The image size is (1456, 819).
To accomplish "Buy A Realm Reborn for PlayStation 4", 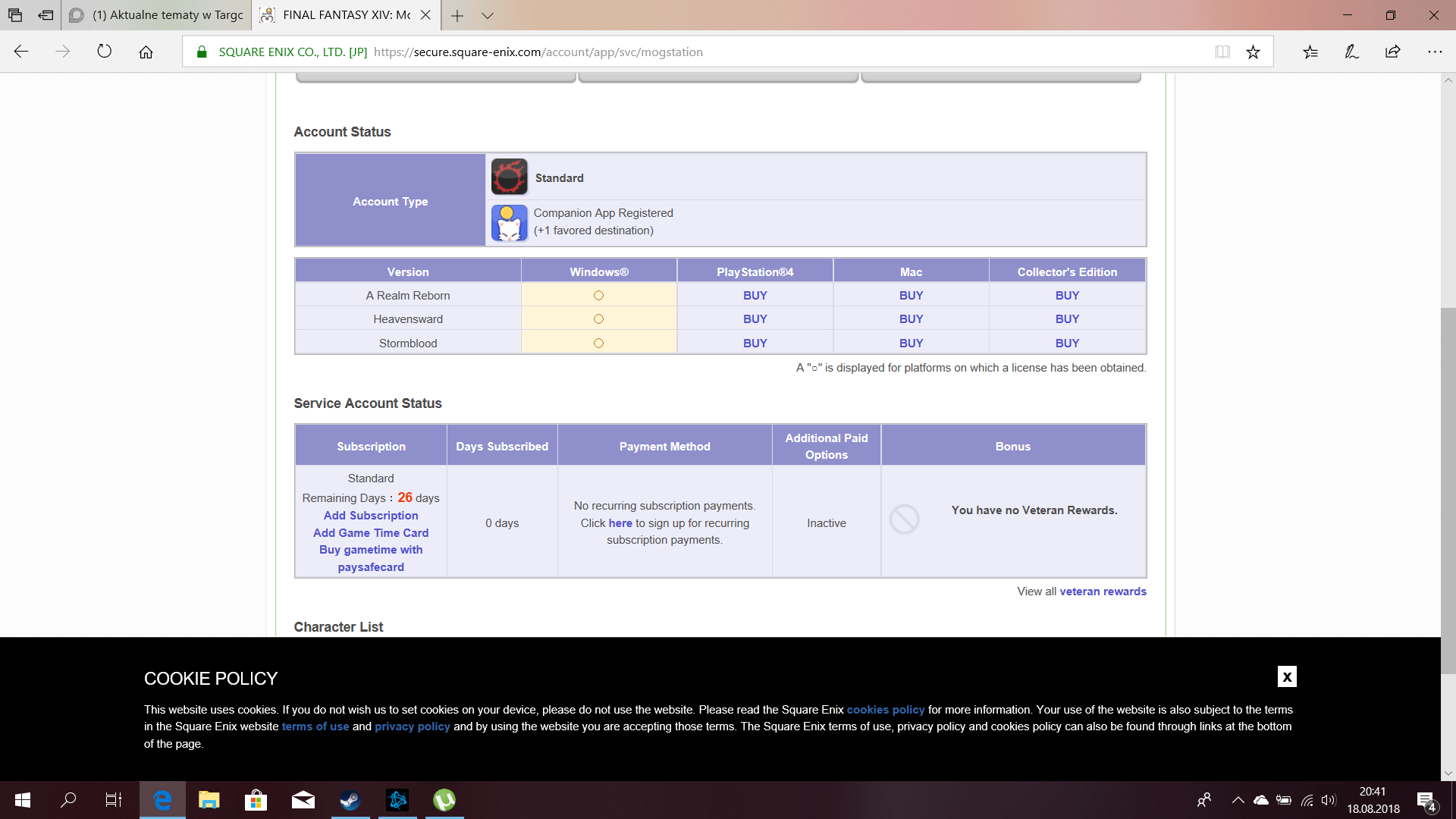I will coord(755,295).
